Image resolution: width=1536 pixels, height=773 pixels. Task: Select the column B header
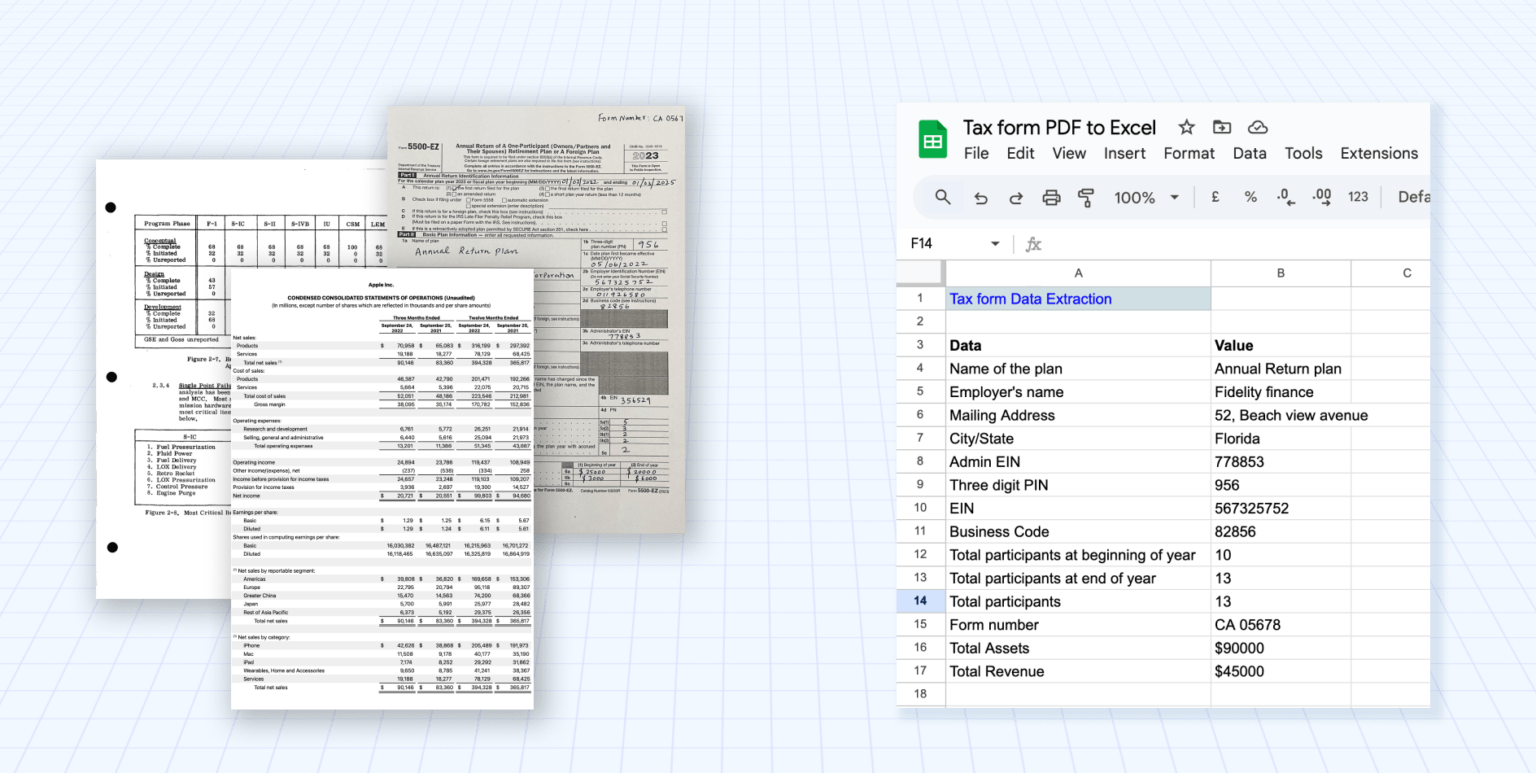pyautogui.click(x=1281, y=272)
